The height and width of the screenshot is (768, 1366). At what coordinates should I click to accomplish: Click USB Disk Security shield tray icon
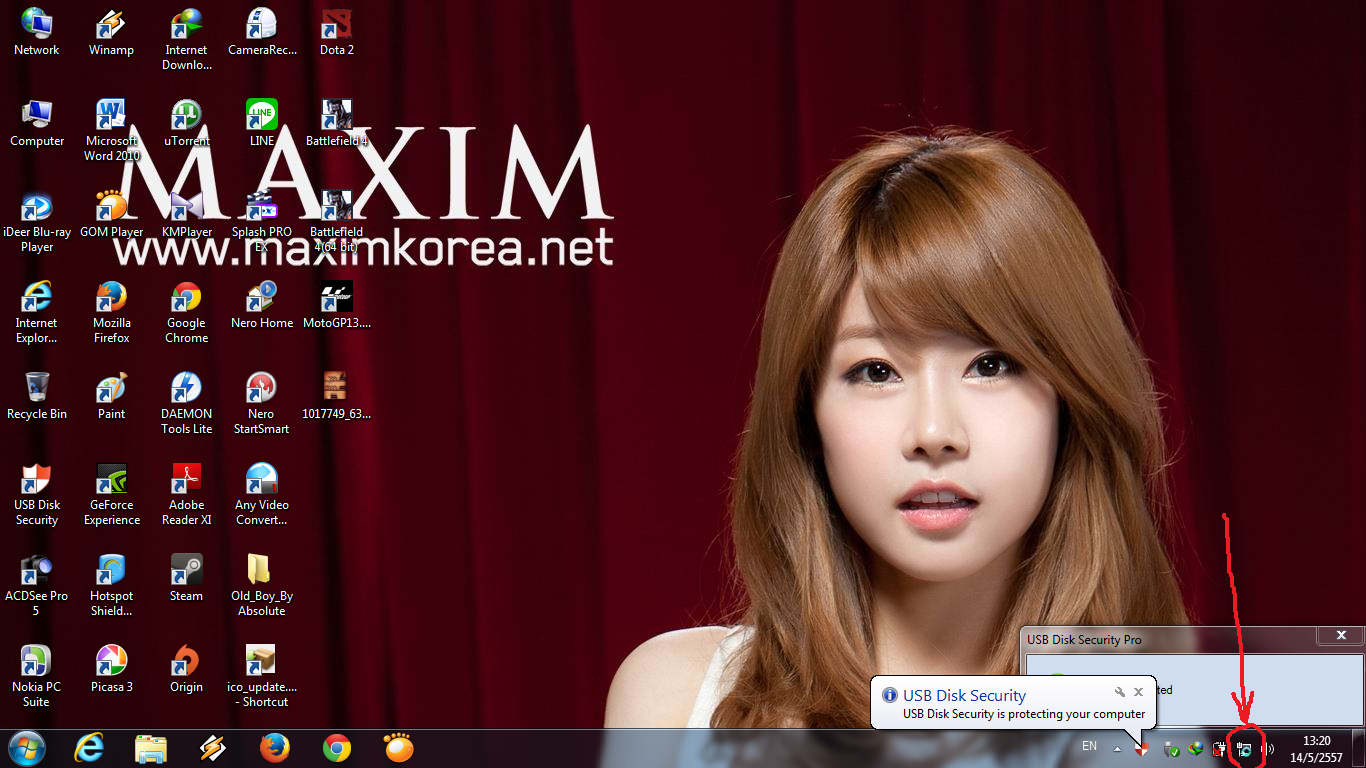point(1142,749)
